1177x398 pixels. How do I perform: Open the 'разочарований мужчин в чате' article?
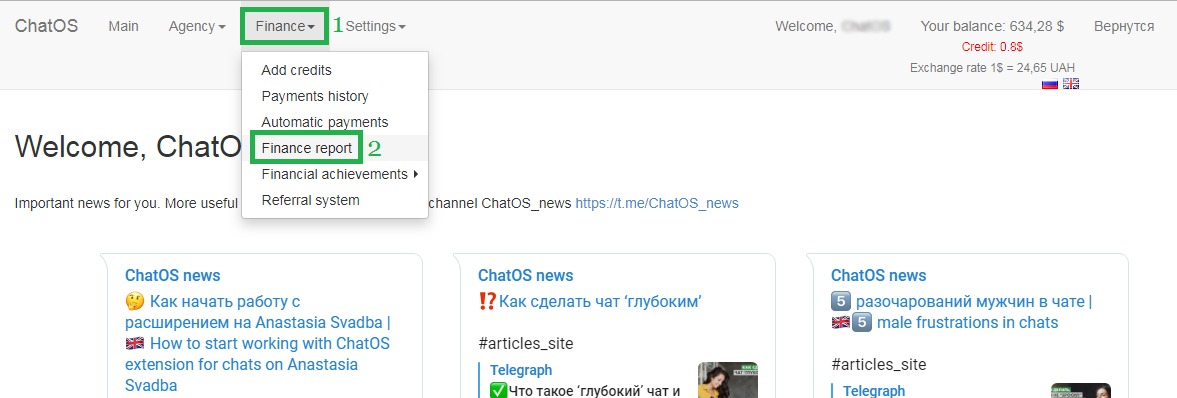click(x=962, y=312)
